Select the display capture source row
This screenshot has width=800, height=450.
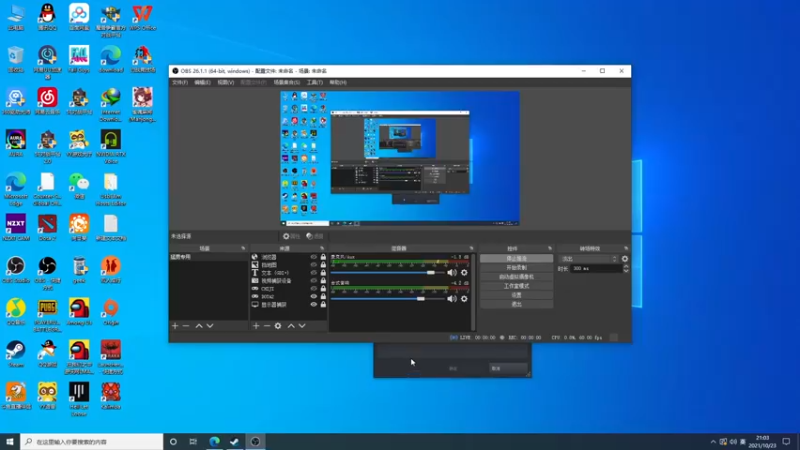tap(288, 305)
